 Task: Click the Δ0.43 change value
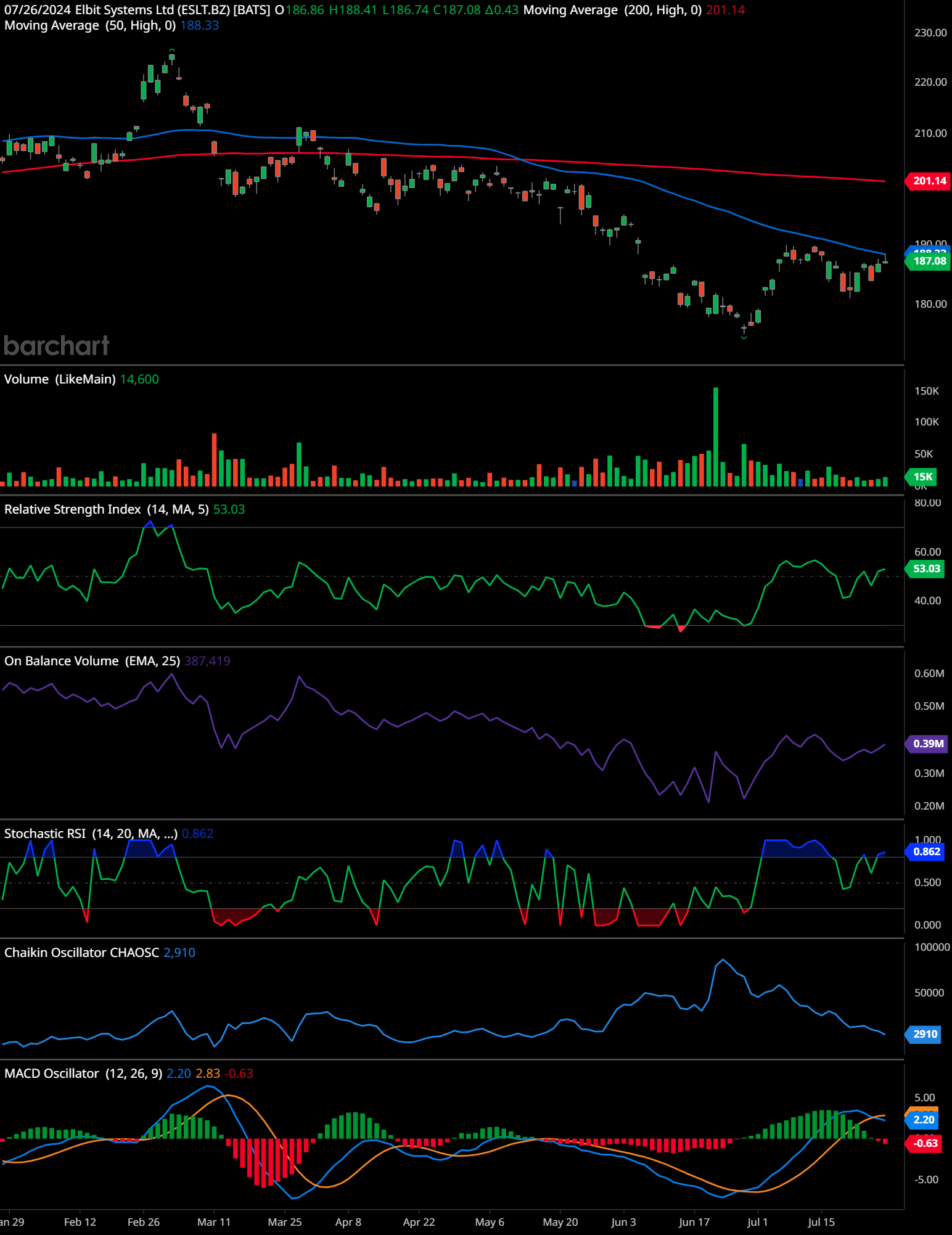coord(502,10)
